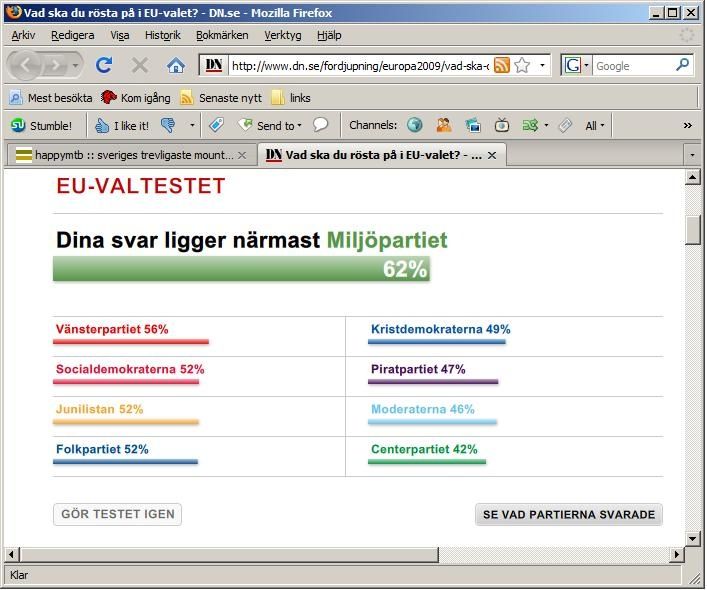Select the photos channel icon
The width and height of the screenshot is (707, 590).
[473, 125]
